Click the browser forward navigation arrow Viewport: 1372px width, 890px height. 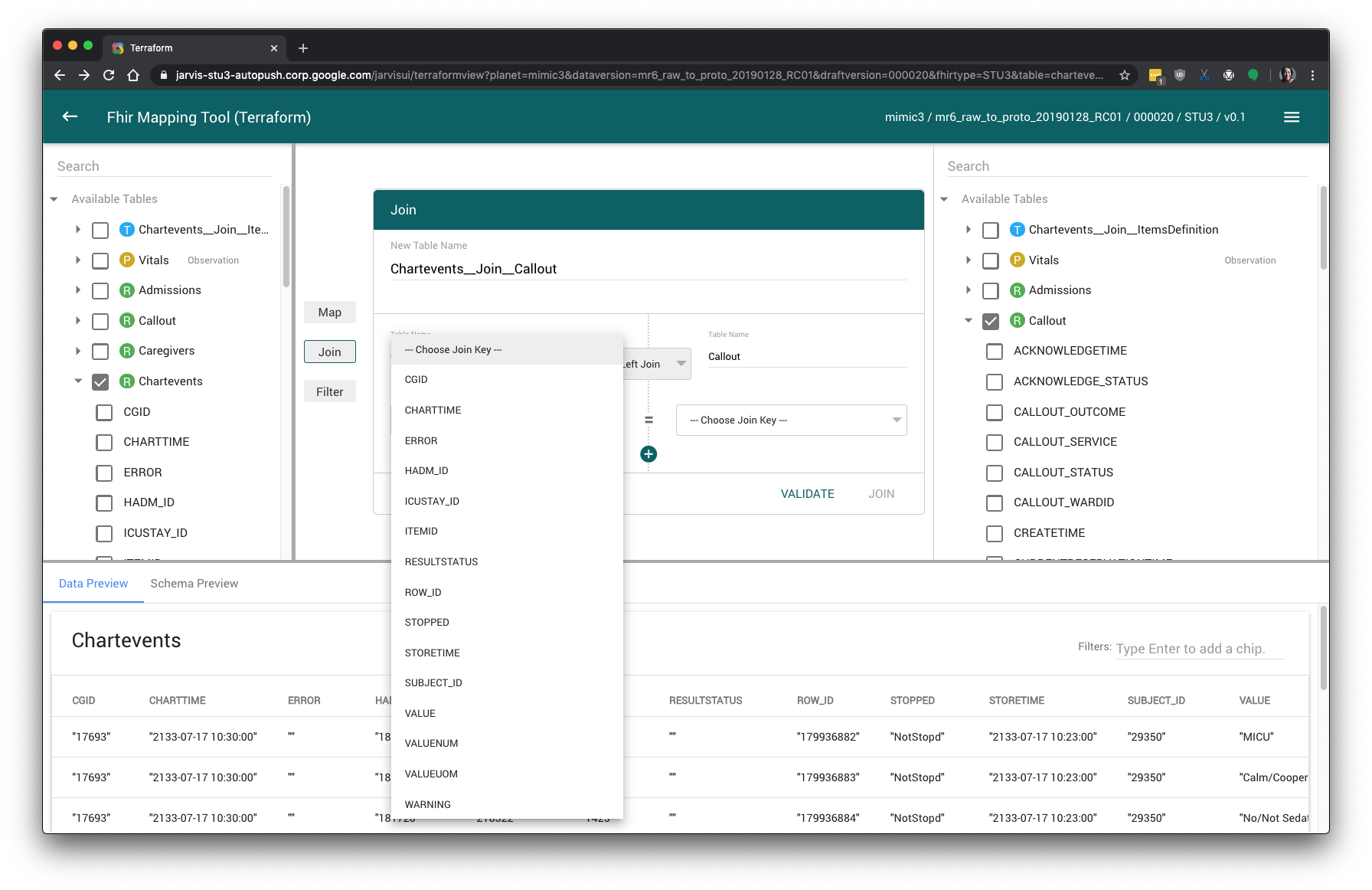click(84, 75)
